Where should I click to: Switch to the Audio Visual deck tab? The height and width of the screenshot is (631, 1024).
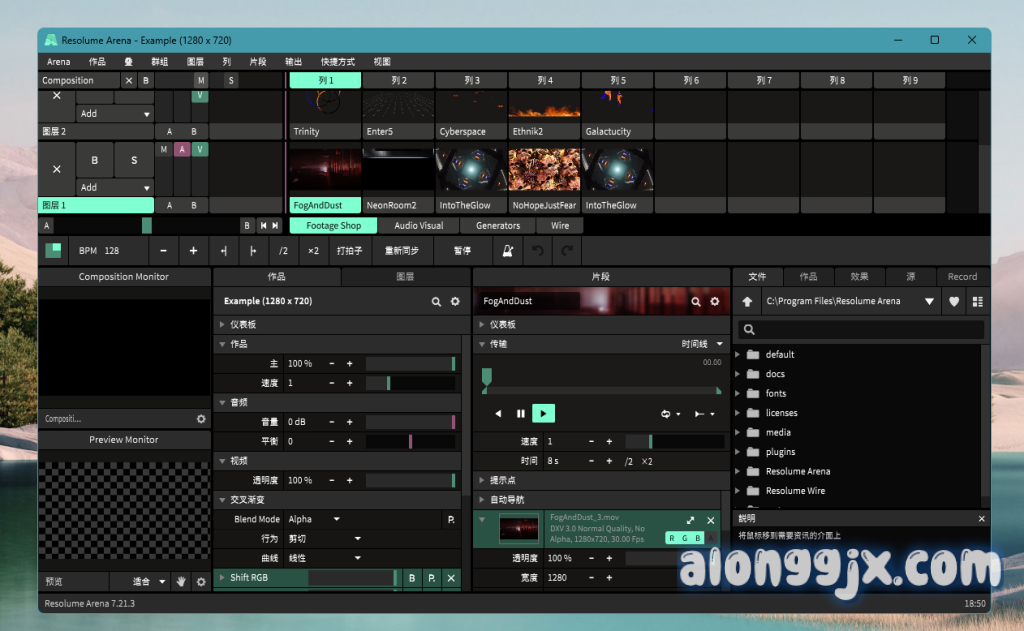click(x=418, y=226)
